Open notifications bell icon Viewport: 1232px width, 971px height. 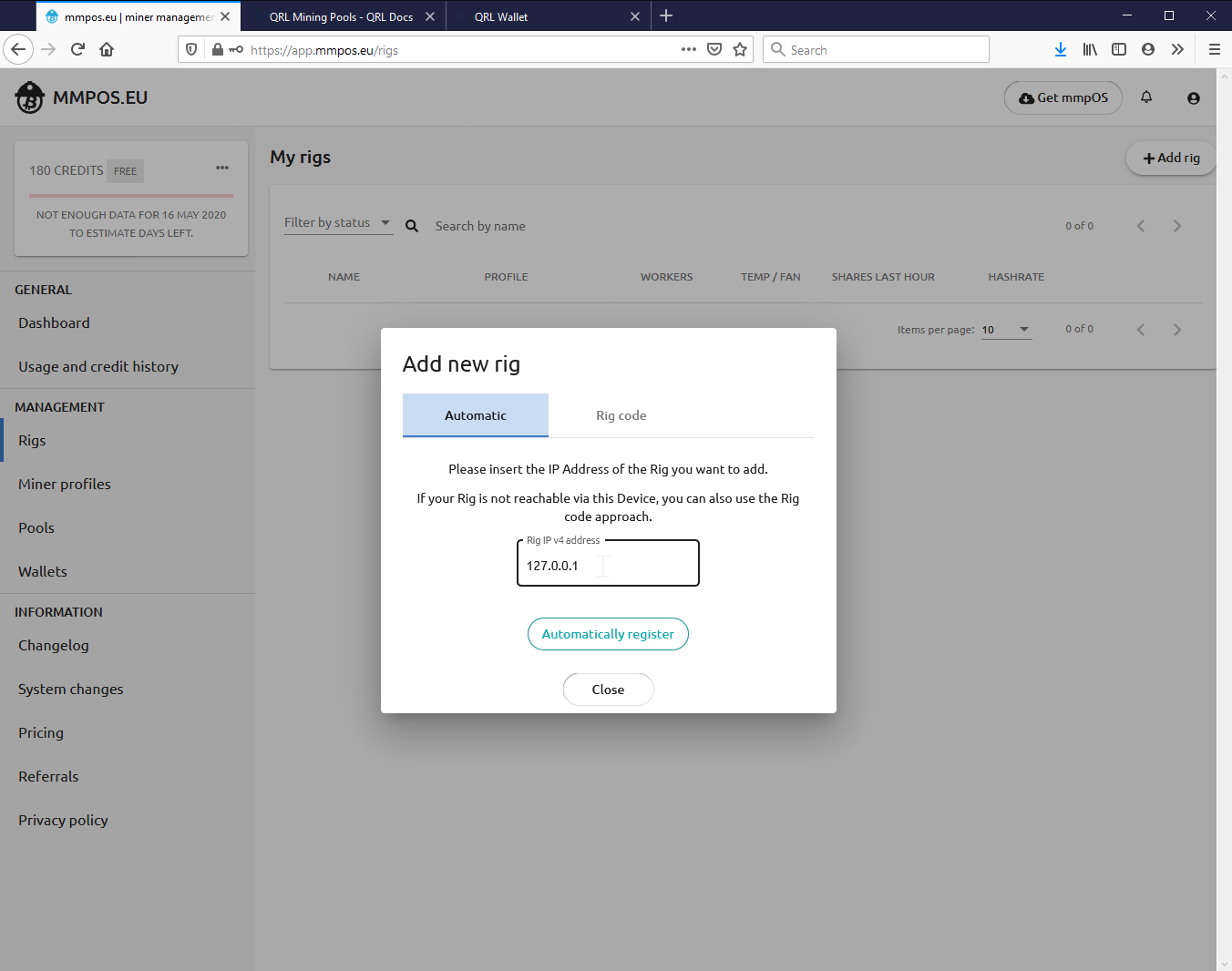pos(1146,97)
